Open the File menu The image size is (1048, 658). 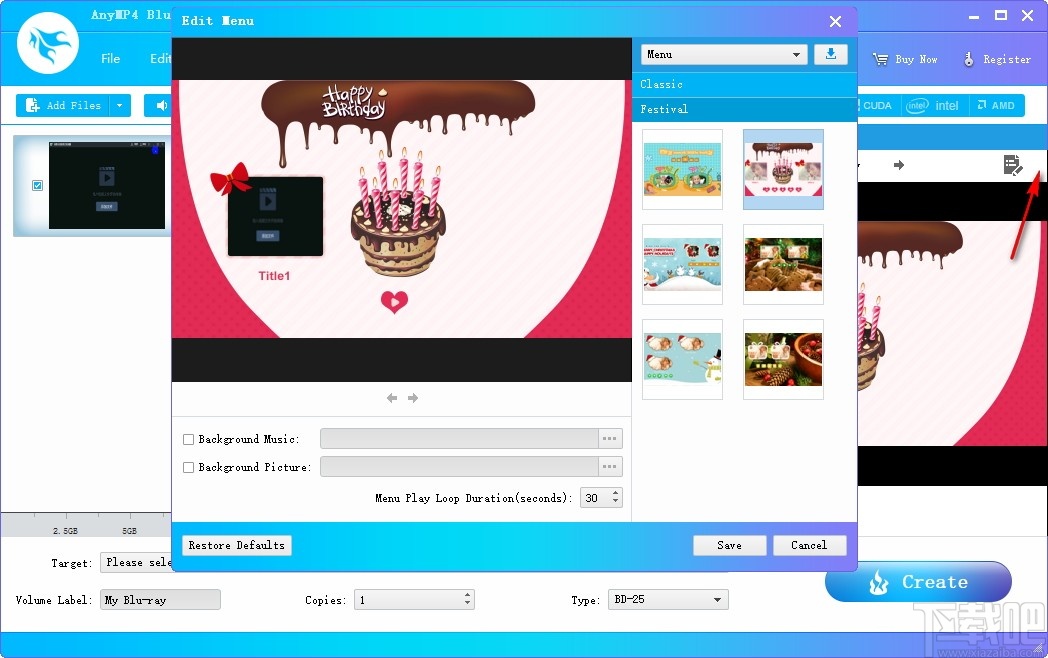tap(110, 58)
